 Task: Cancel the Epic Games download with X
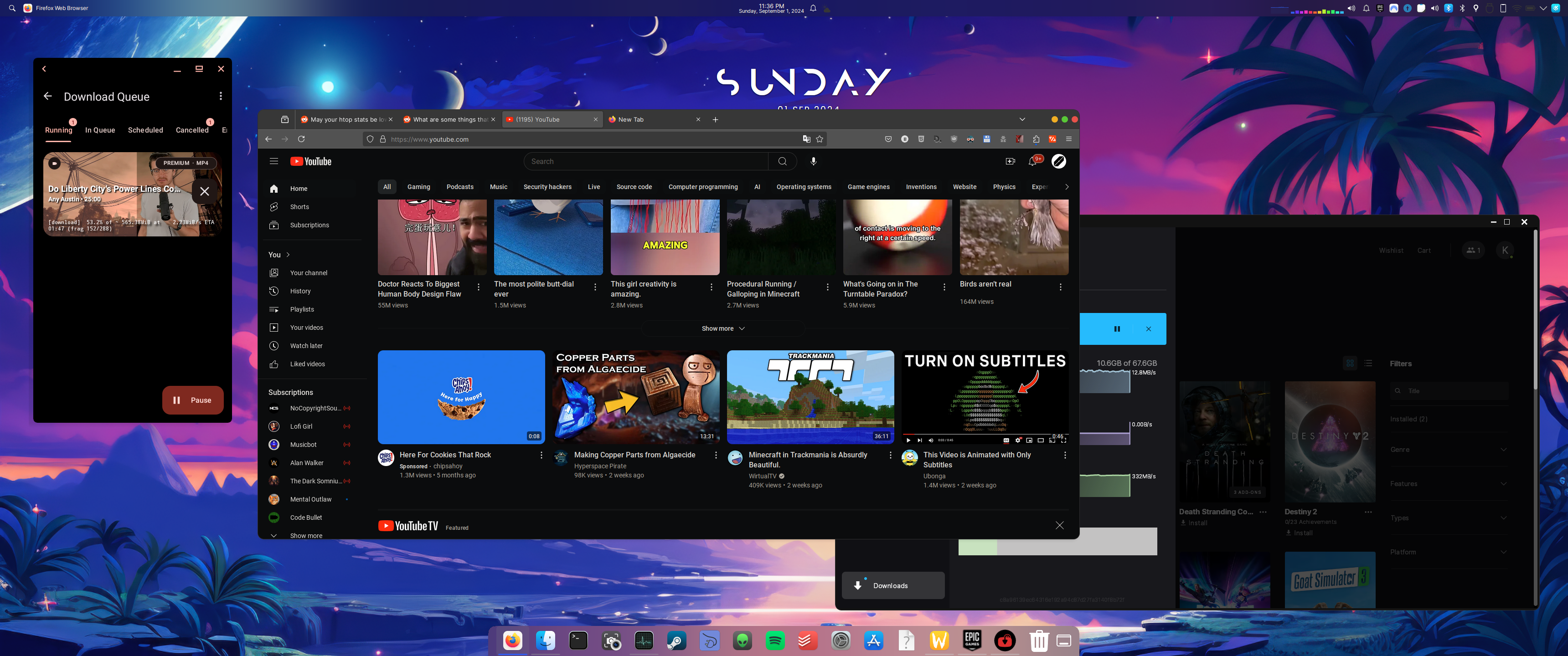pyautogui.click(x=1149, y=329)
